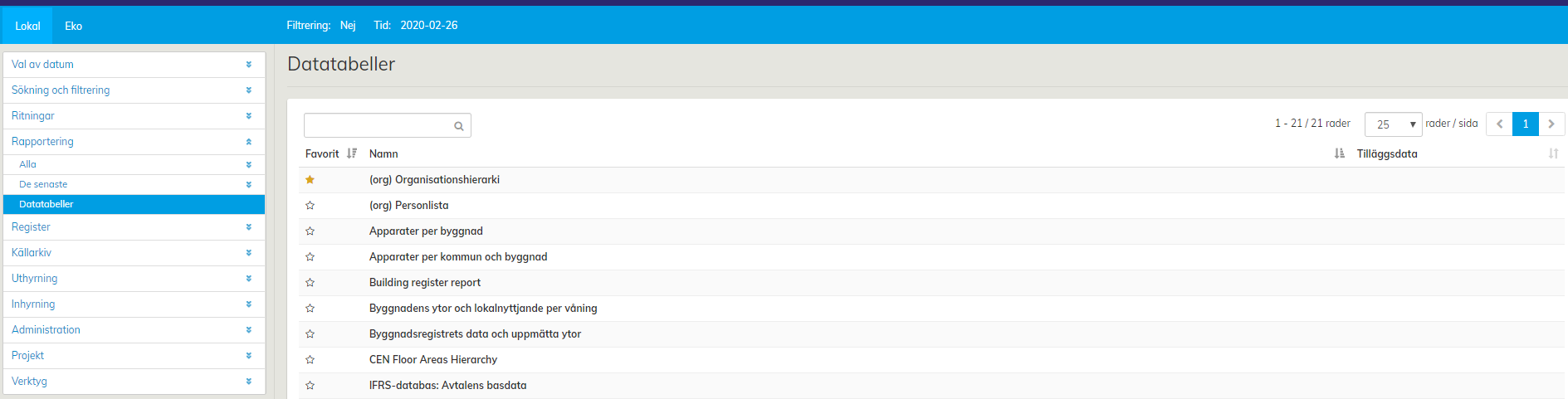1568x399 pixels.
Task: Go to previous page arrow
Action: (x=1499, y=124)
